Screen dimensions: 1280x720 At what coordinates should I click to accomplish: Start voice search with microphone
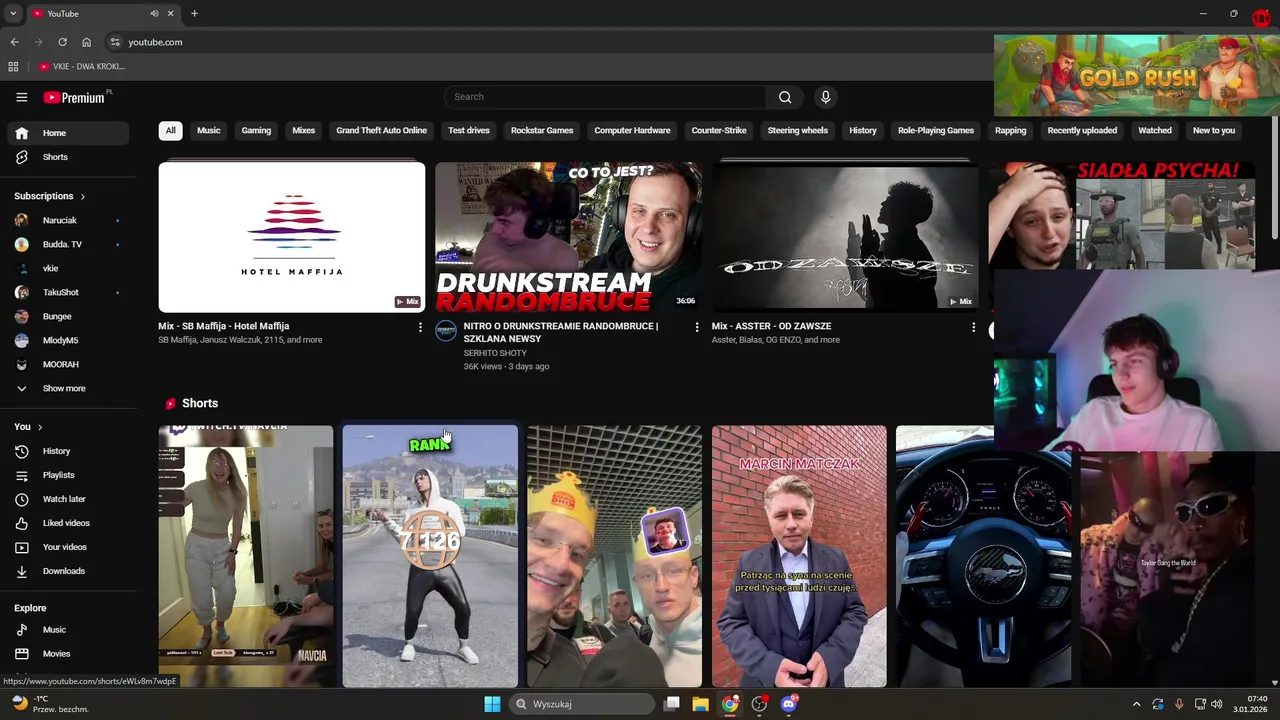tap(825, 97)
